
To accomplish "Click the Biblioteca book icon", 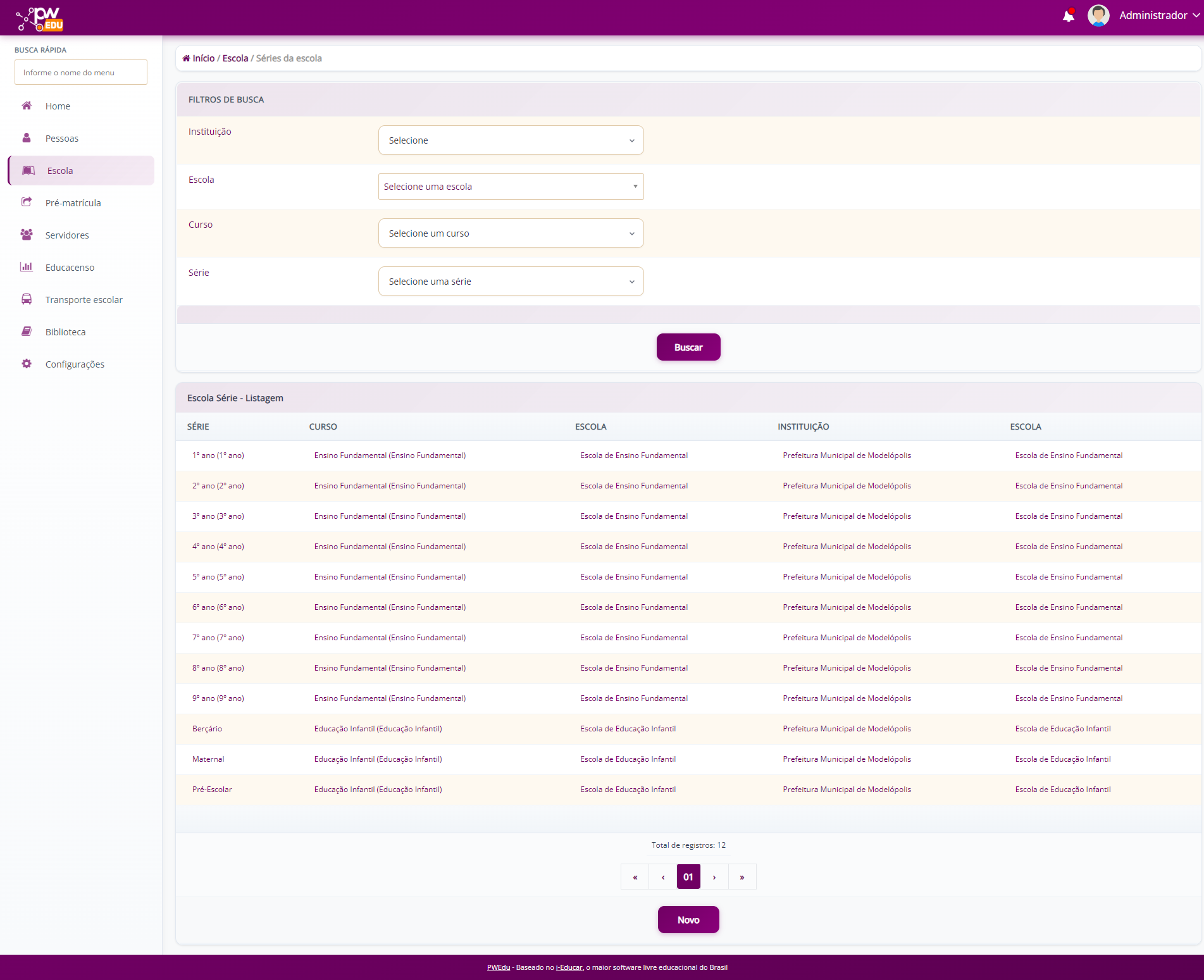I will 27,332.
